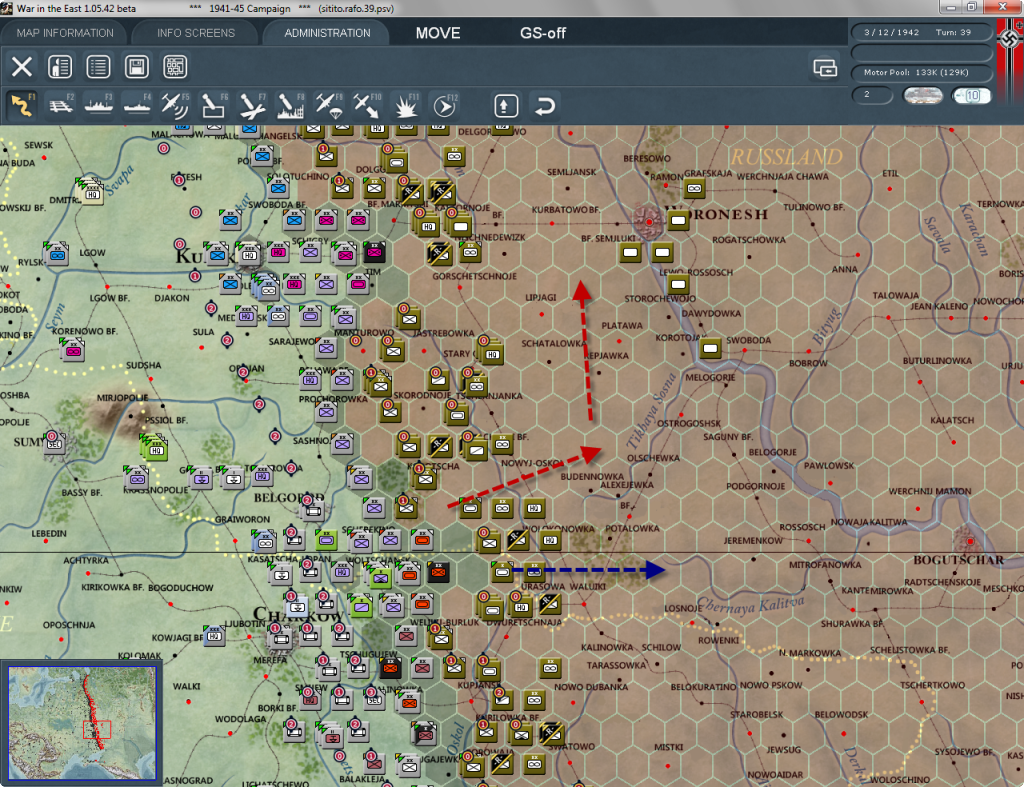Select Soviet unit at LEWO ROSSOSCH

(x=679, y=284)
